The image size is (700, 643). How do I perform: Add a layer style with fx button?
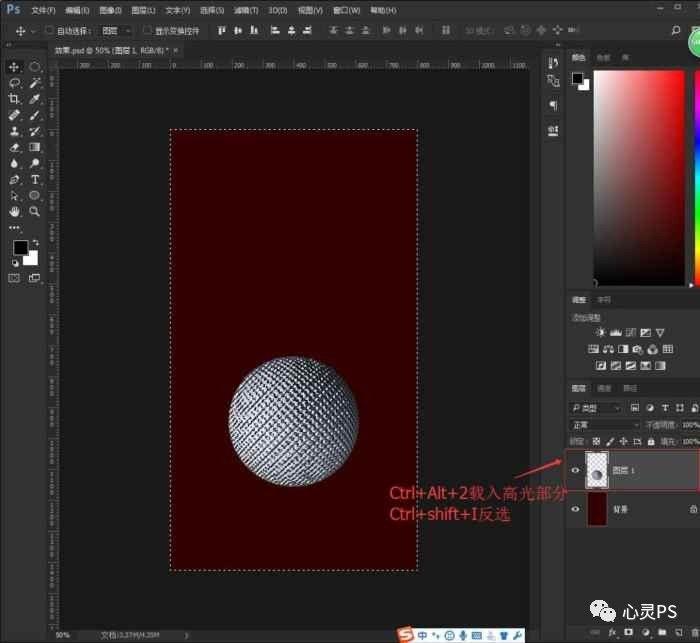pyautogui.click(x=612, y=632)
